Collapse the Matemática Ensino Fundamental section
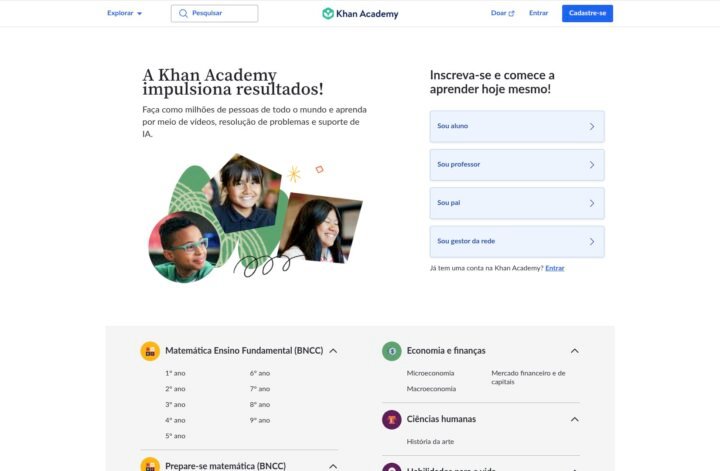 (333, 351)
